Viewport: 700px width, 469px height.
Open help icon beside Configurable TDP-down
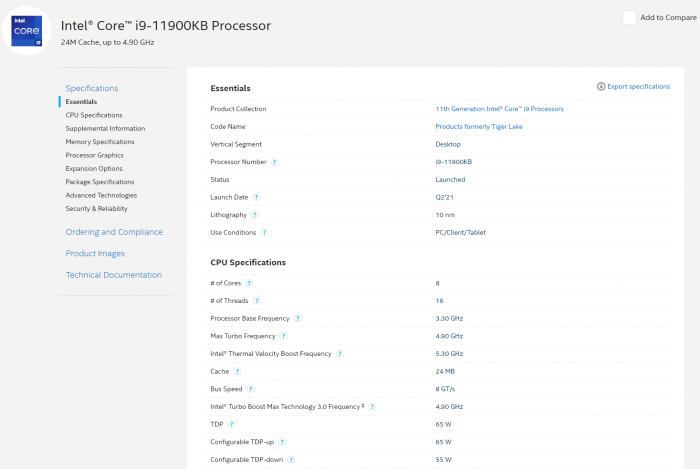point(291,459)
